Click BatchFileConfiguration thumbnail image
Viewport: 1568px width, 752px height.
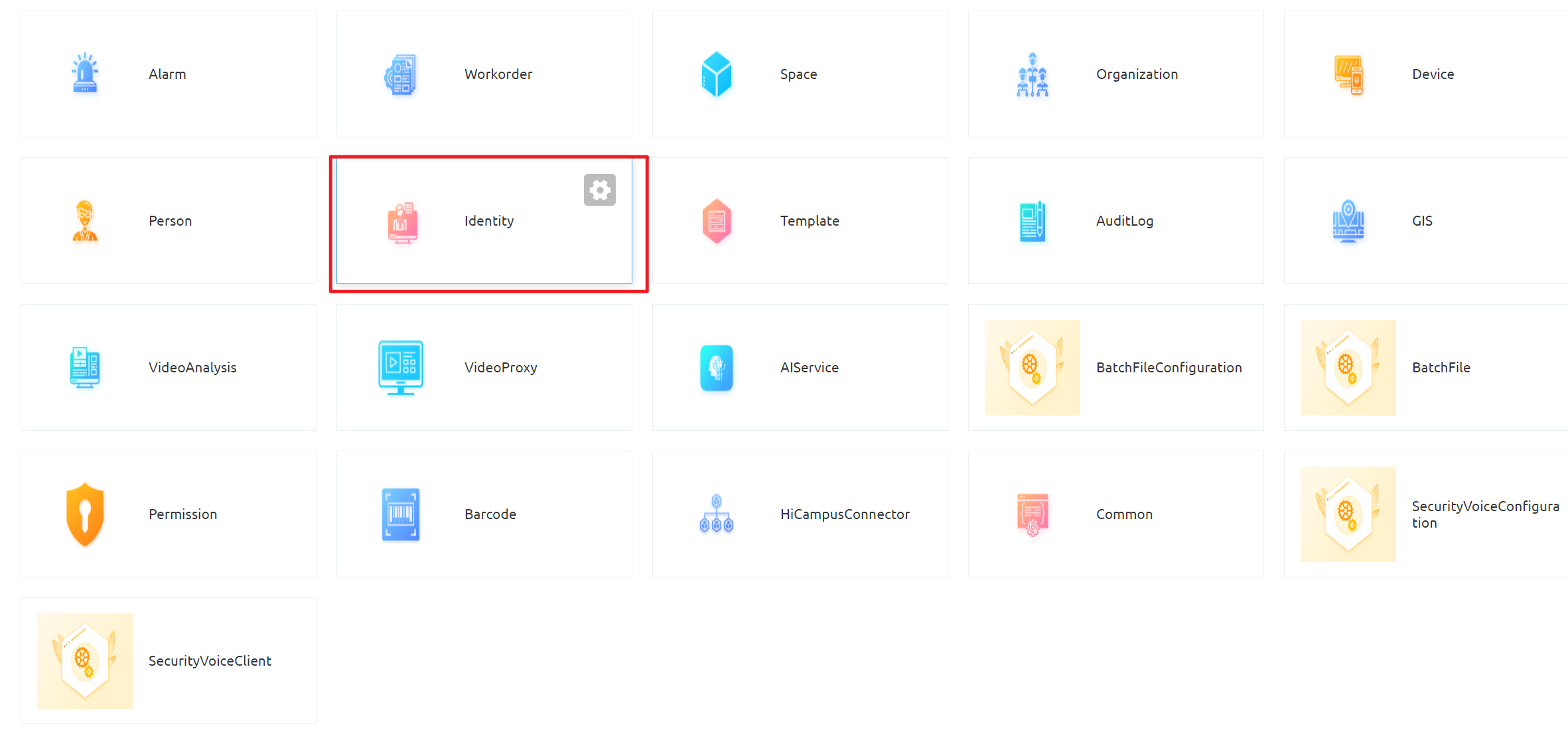[x=1033, y=368]
